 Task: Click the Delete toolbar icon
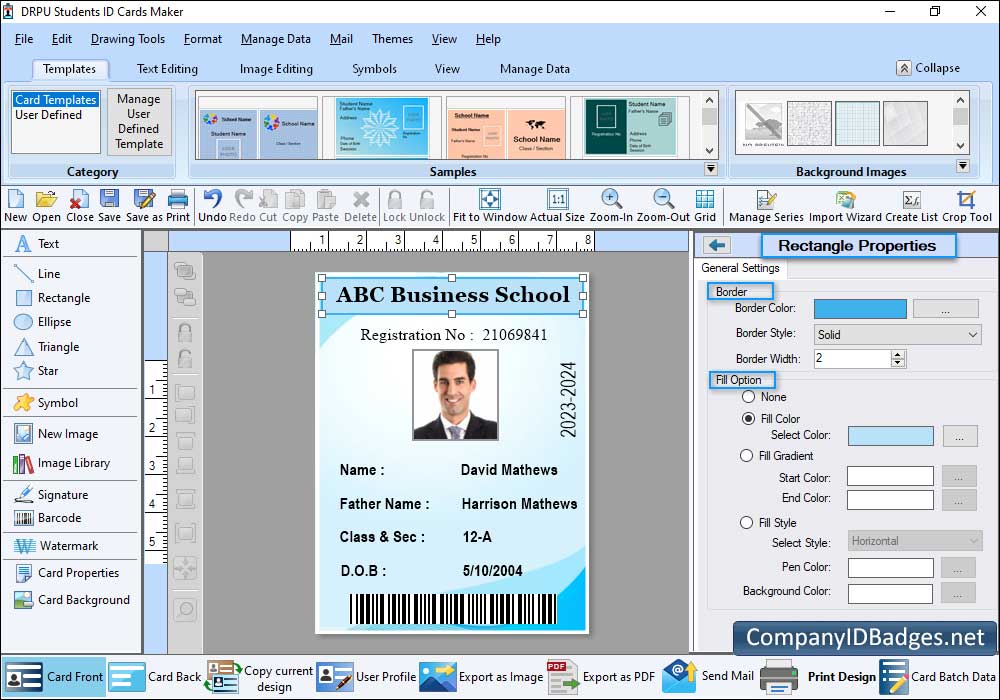(x=360, y=205)
